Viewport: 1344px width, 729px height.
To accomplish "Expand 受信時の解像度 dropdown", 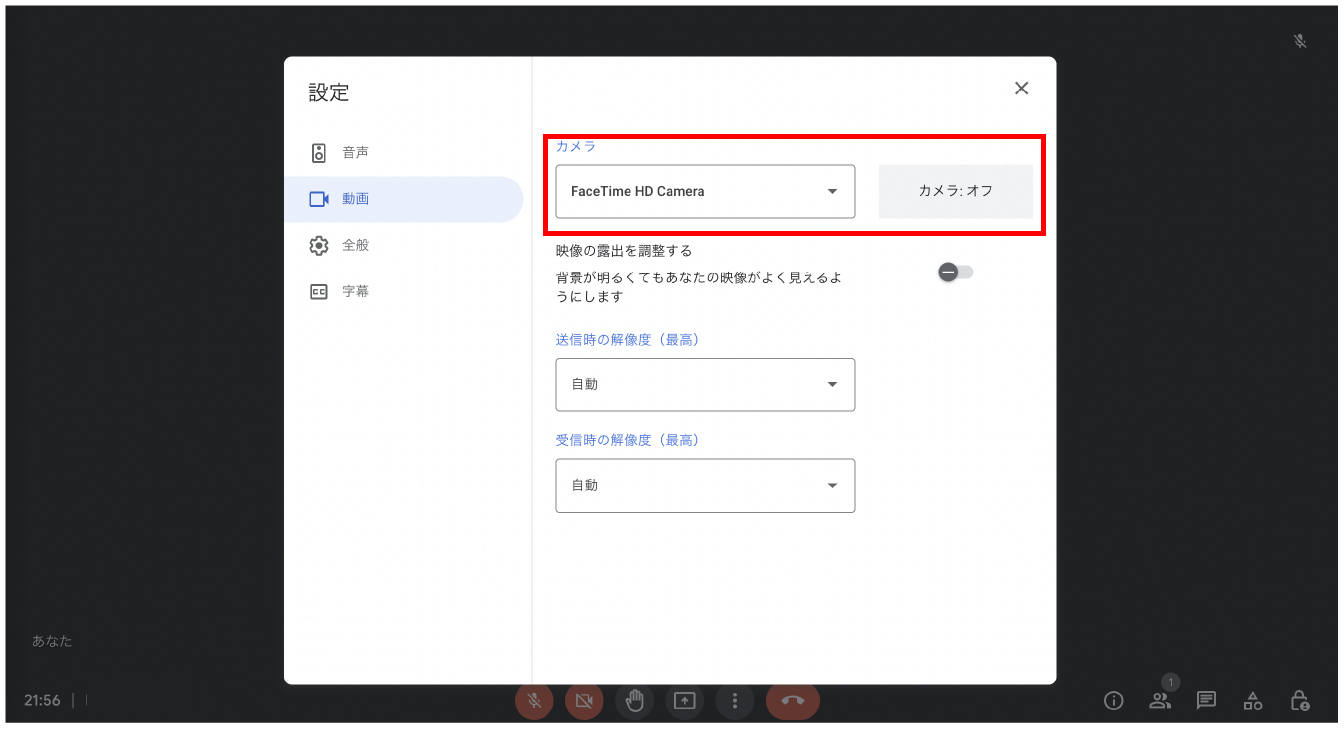I will pos(705,486).
